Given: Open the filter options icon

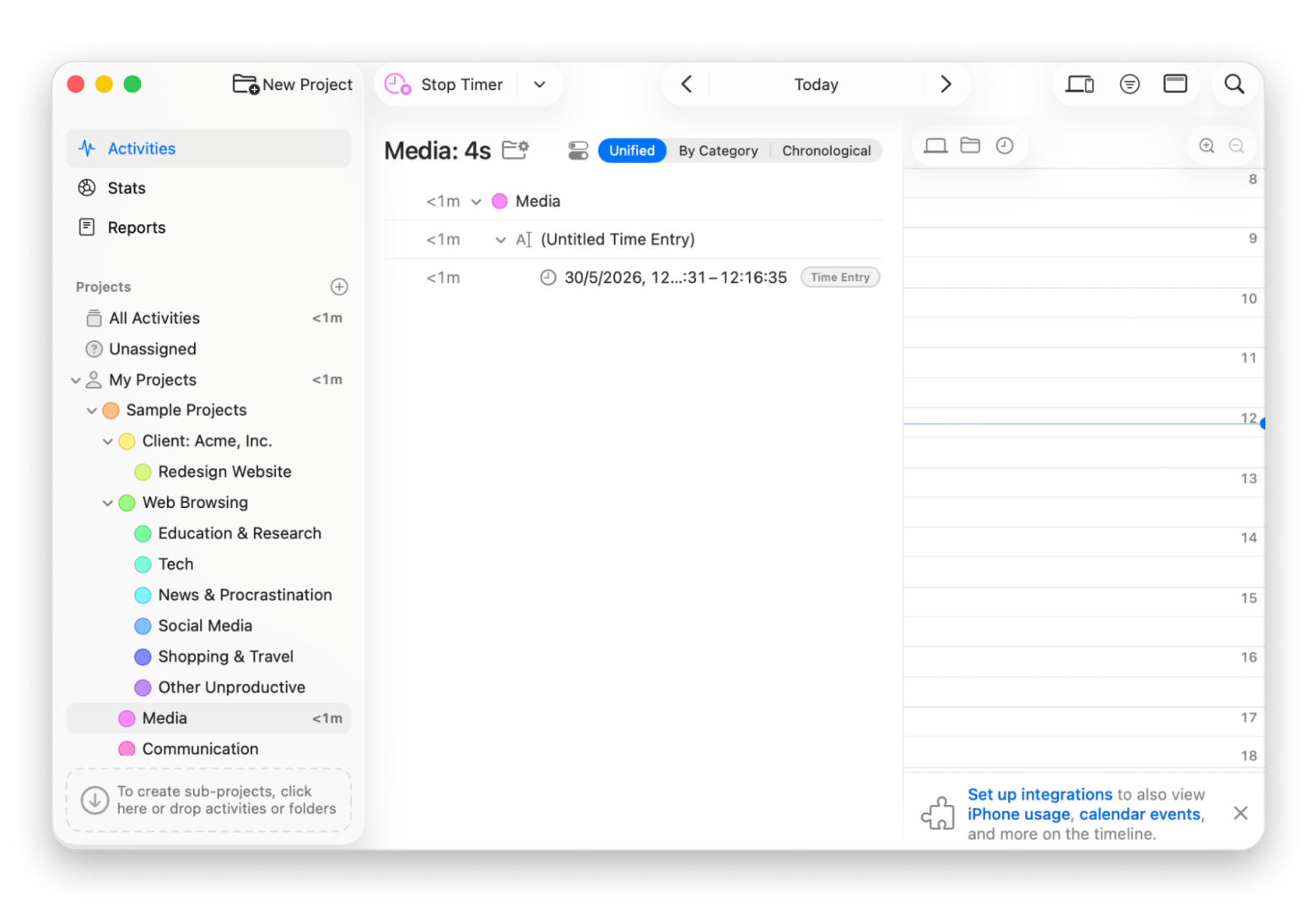Looking at the screenshot, I should coord(1130,84).
